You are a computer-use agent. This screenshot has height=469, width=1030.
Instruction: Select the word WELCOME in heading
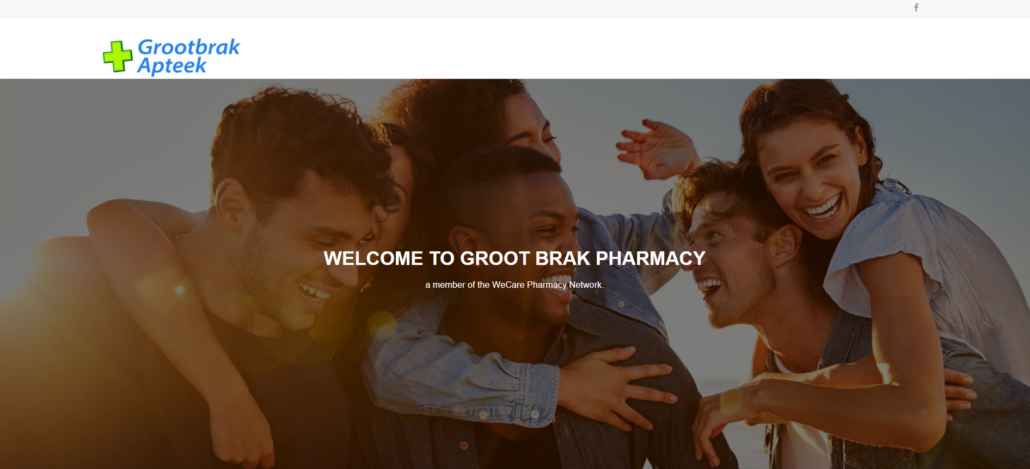pos(373,258)
